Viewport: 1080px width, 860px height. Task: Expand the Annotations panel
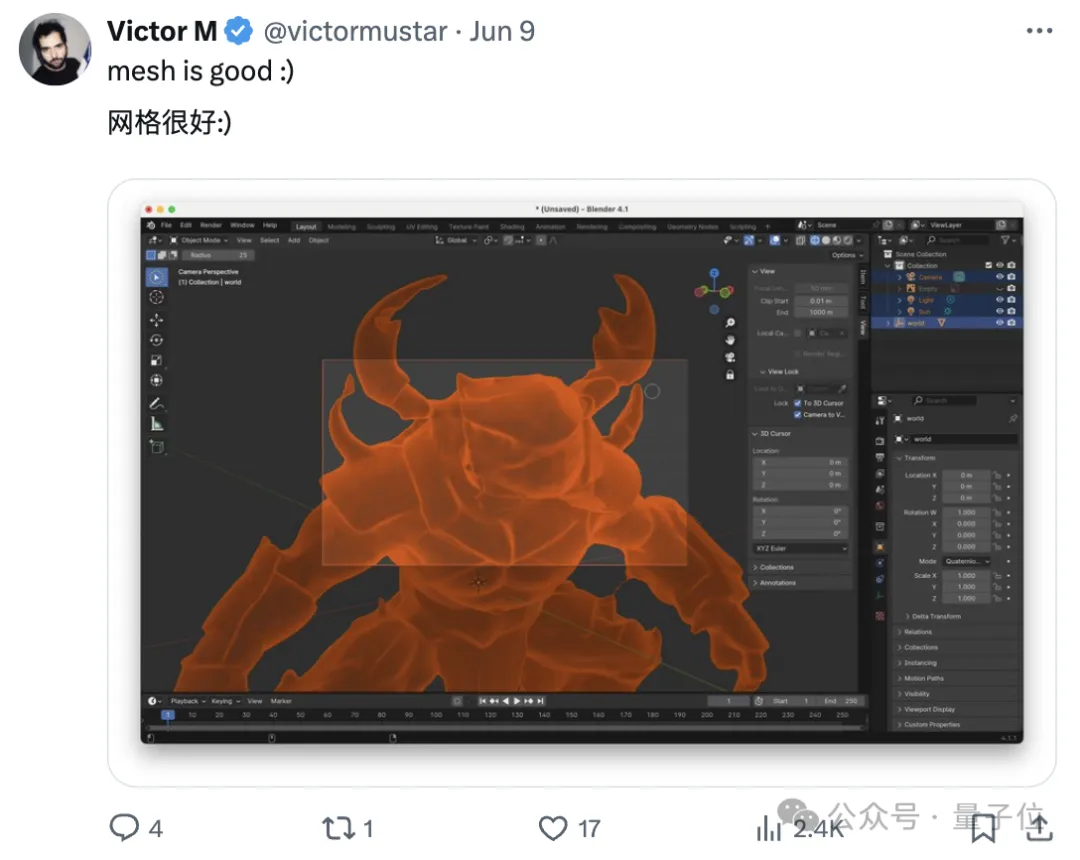click(777, 582)
